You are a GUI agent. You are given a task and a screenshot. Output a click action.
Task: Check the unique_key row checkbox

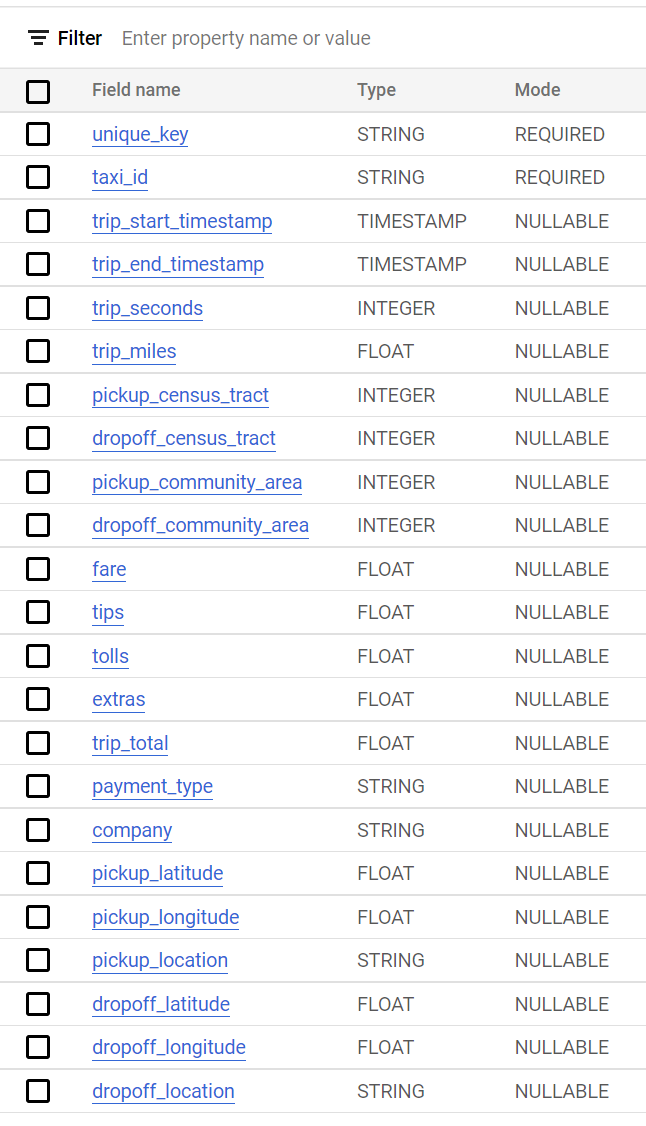click(38, 134)
